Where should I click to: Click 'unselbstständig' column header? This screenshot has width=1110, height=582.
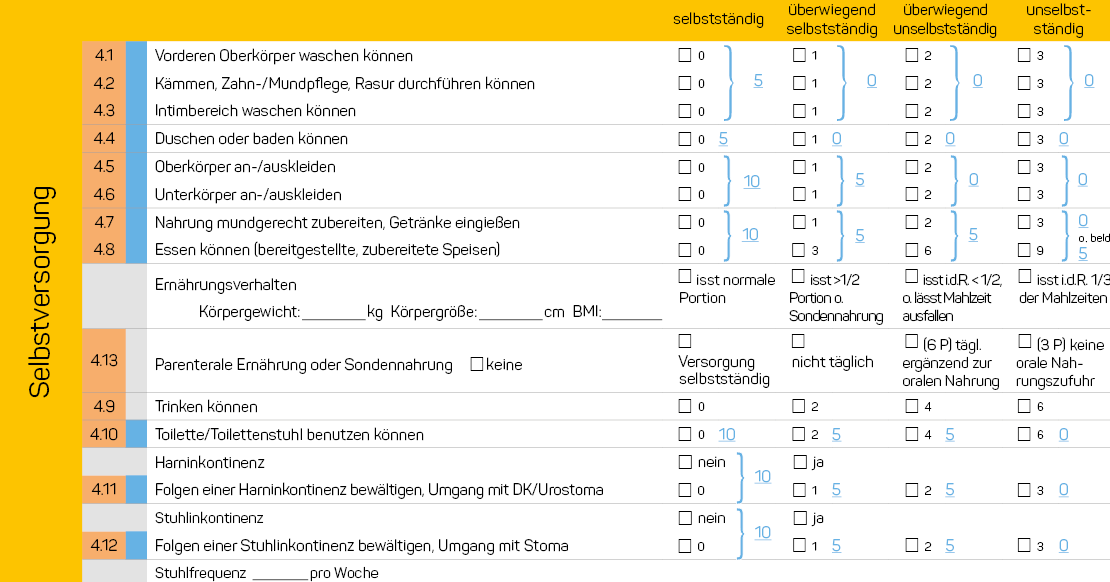click(1058, 19)
